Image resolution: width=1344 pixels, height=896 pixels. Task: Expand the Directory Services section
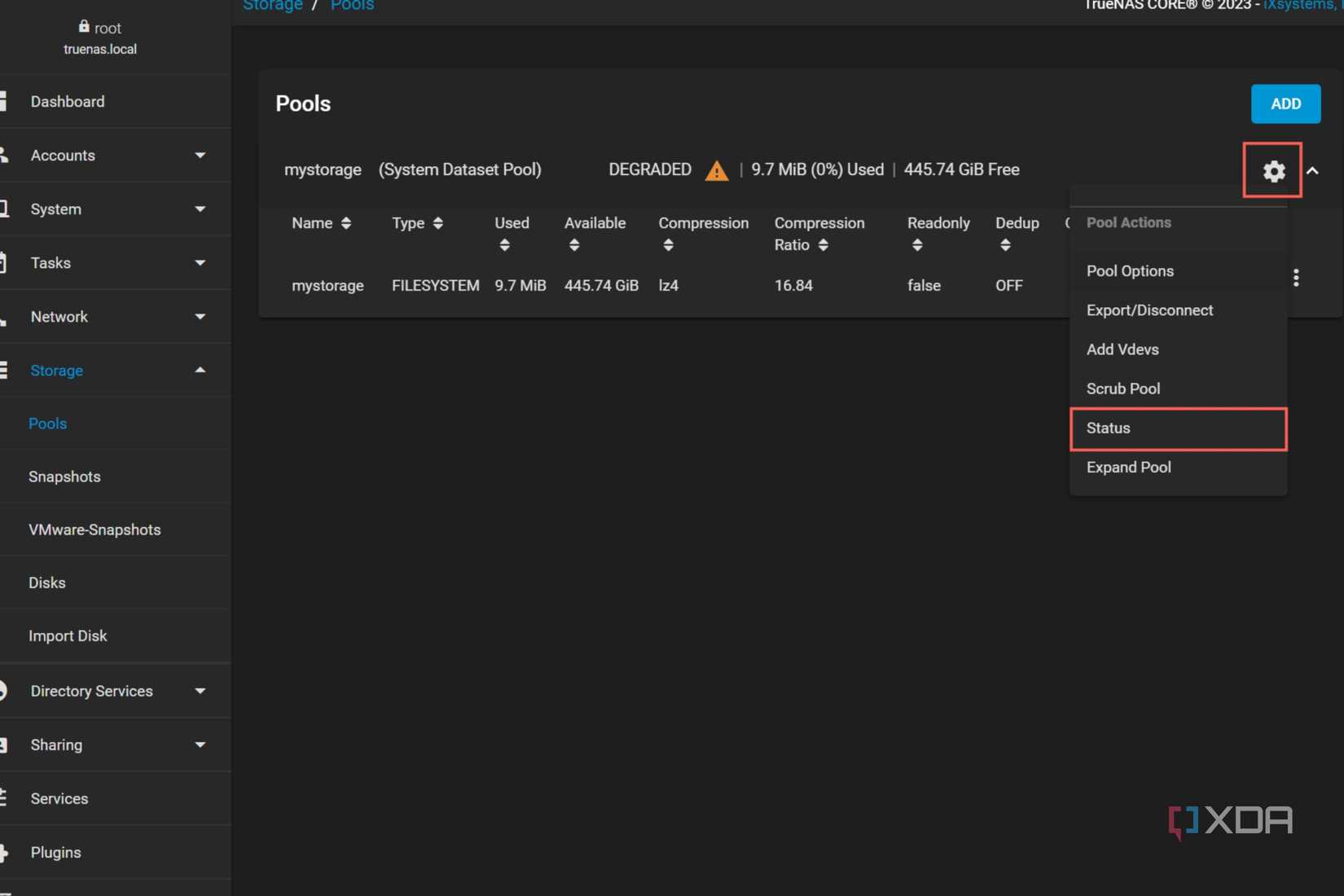coord(115,692)
